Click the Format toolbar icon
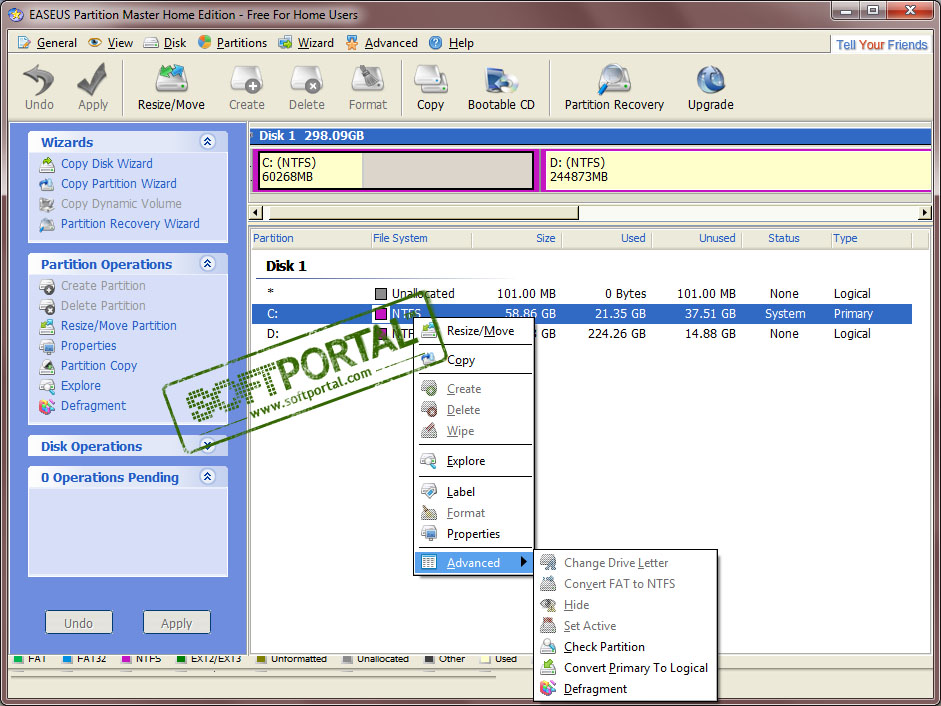941x706 pixels. coord(368,87)
